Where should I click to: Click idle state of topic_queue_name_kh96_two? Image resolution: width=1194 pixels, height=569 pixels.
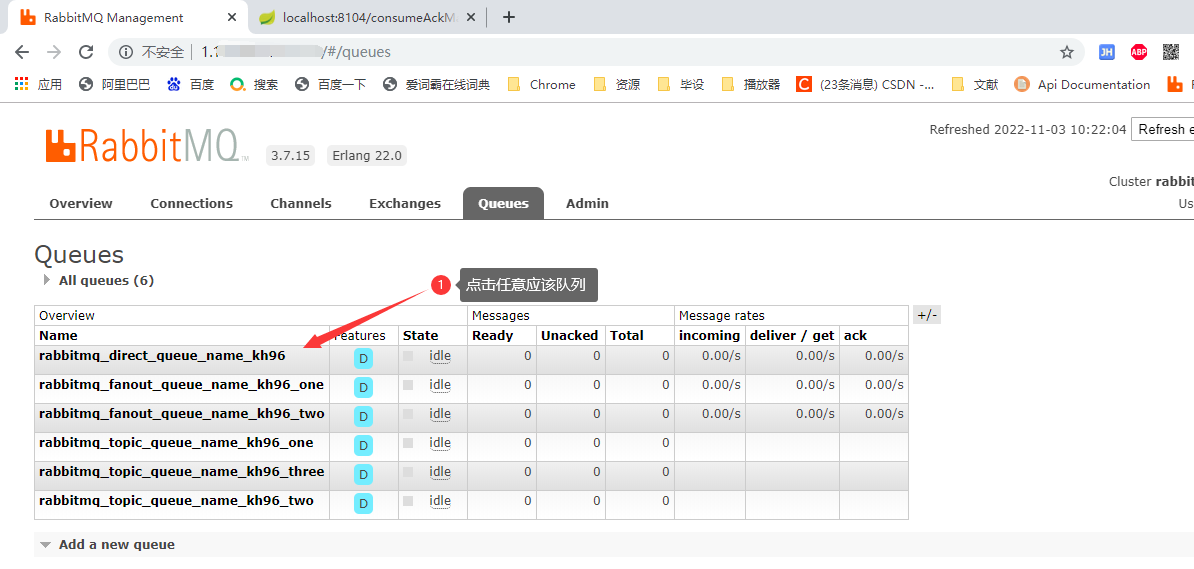[440, 500]
